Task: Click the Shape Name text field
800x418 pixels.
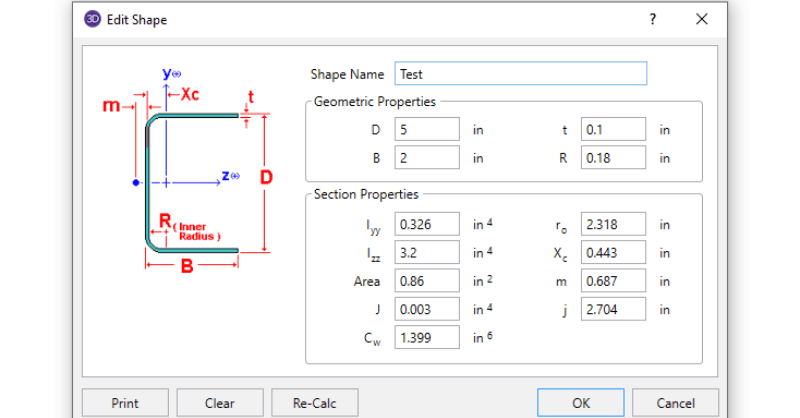Action: click(520, 74)
